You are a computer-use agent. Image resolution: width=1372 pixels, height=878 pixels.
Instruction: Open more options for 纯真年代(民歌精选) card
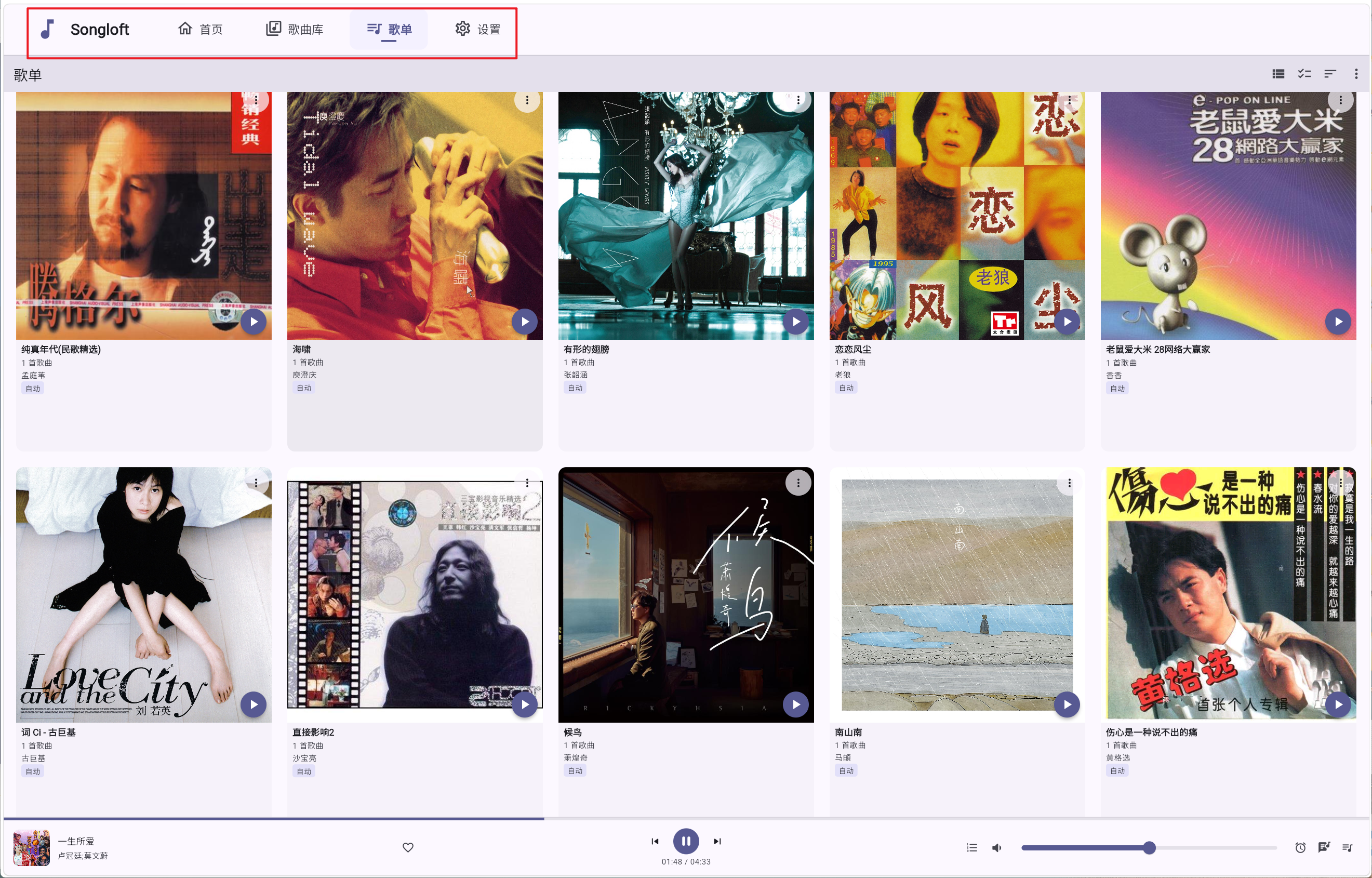tap(256, 100)
